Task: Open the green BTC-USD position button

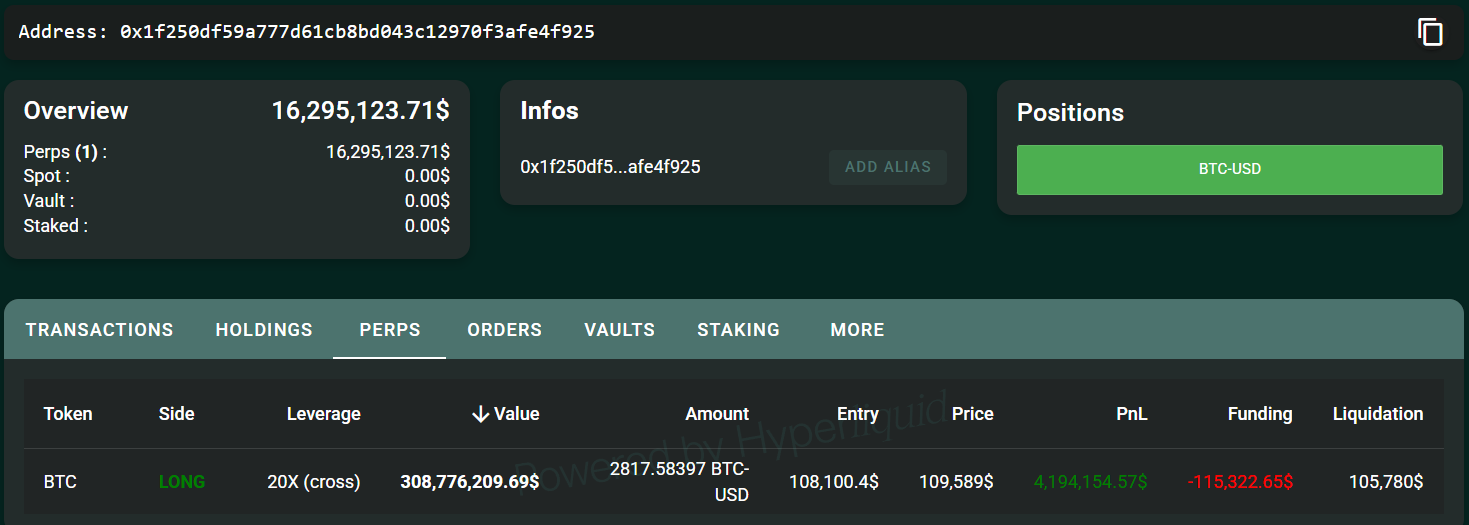Action: coord(1229,170)
